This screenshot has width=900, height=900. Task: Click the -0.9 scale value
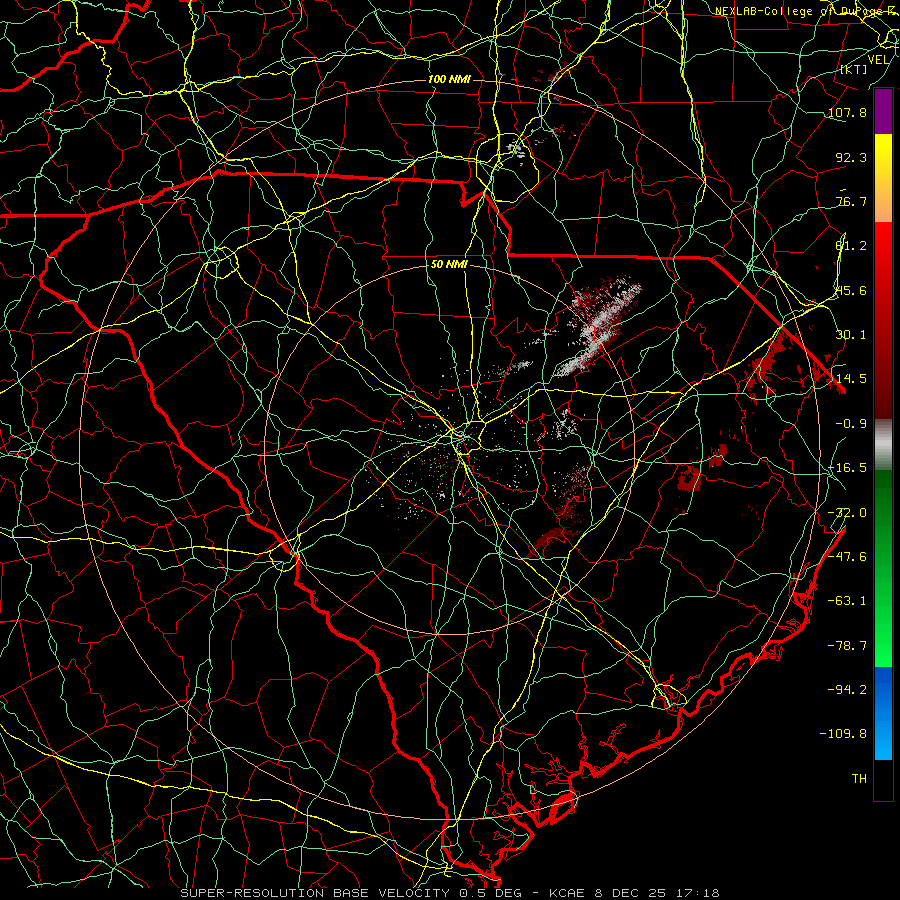tap(851, 424)
